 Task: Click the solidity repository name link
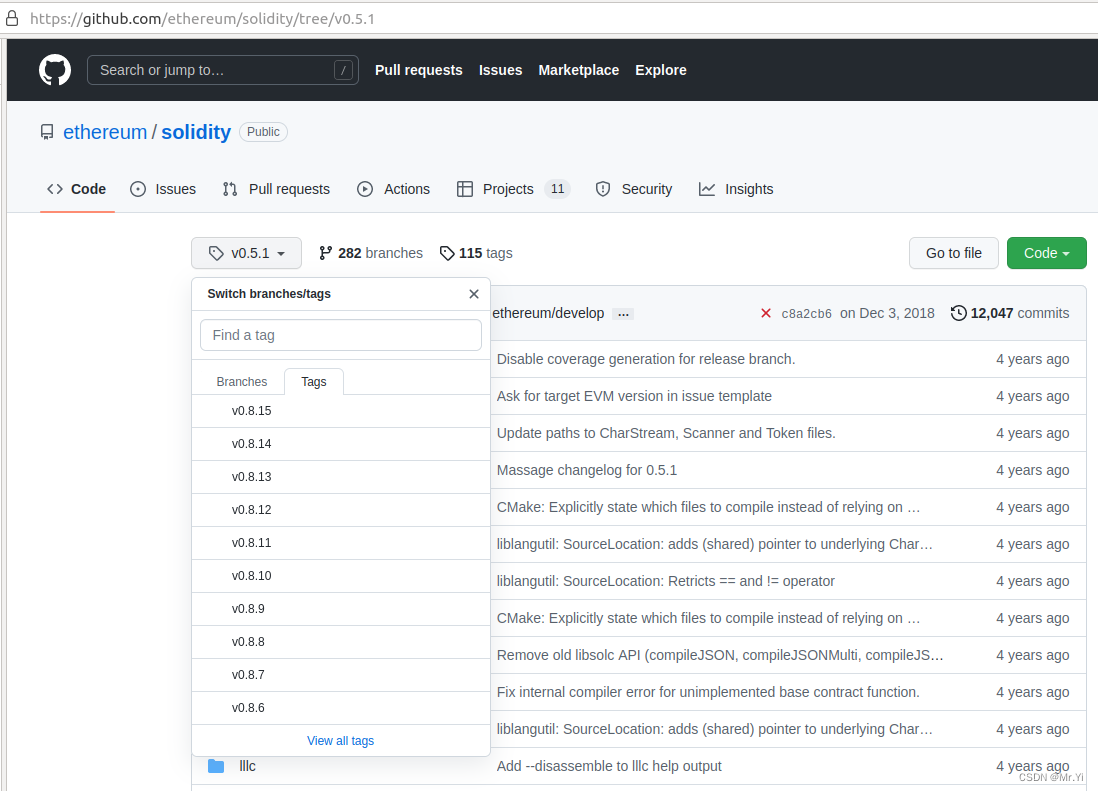click(196, 132)
